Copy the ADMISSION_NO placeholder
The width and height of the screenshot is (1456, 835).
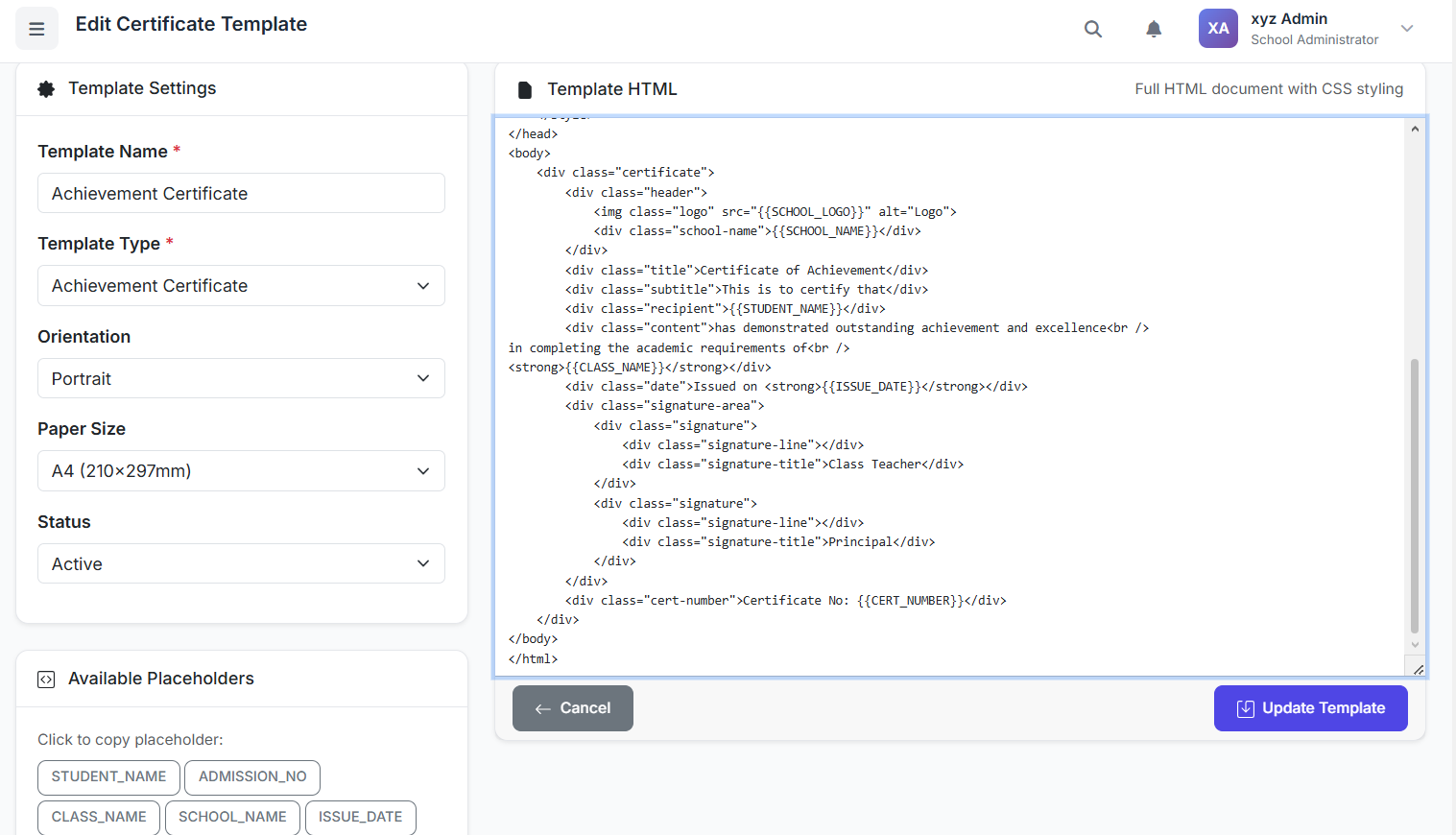[252, 776]
